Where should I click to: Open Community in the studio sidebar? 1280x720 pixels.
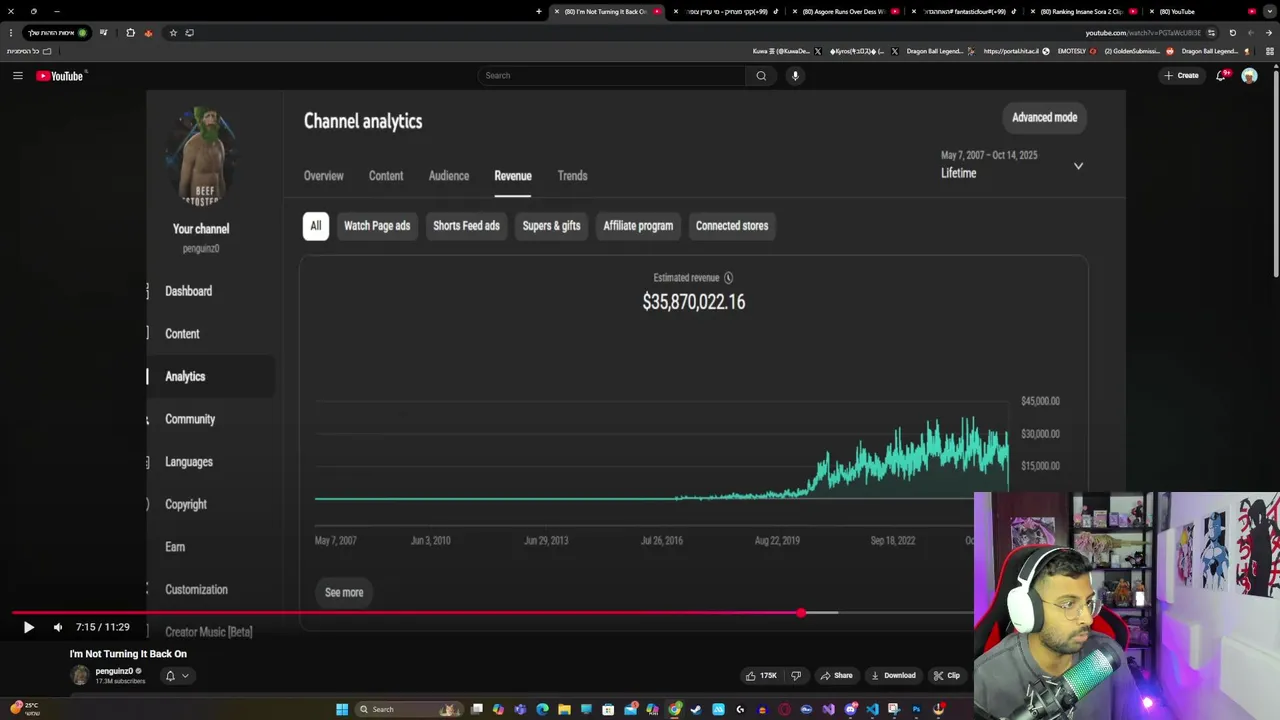[x=190, y=419]
